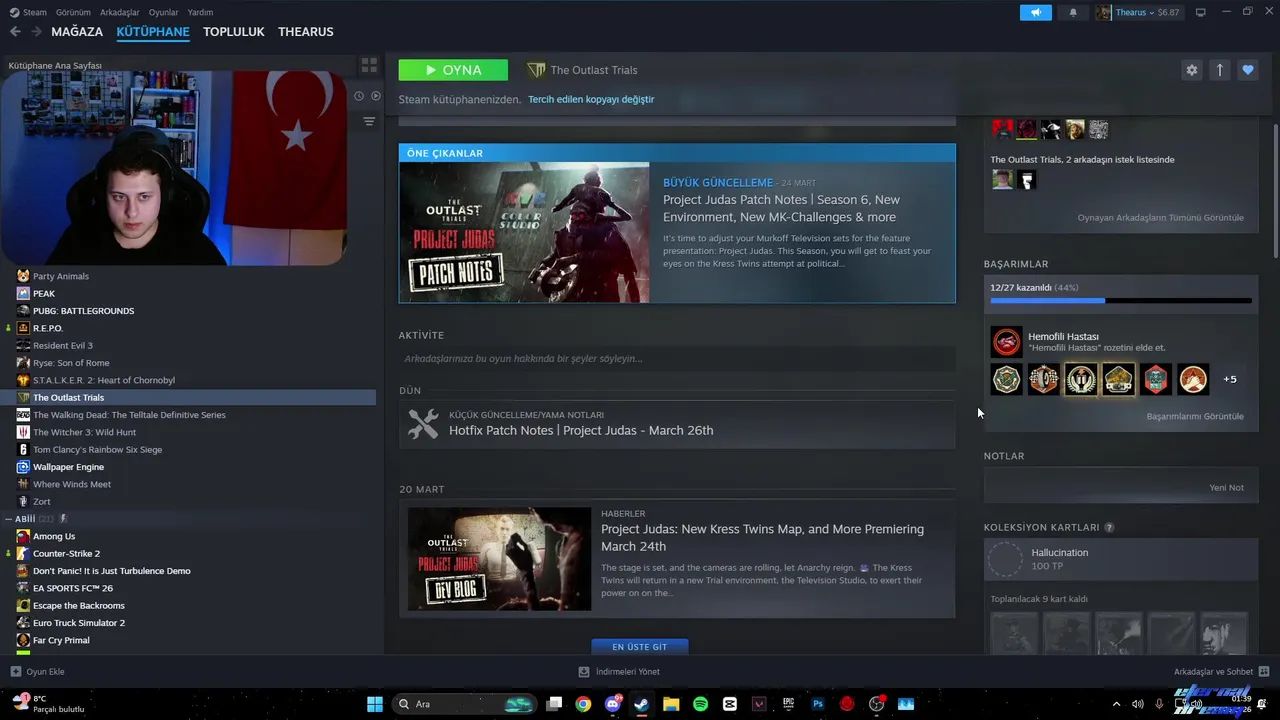The width and height of the screenshot is (1280, 720).
Task: Click the recent clock filter icon
Action: pyautogui.click(x=359, y=96)
